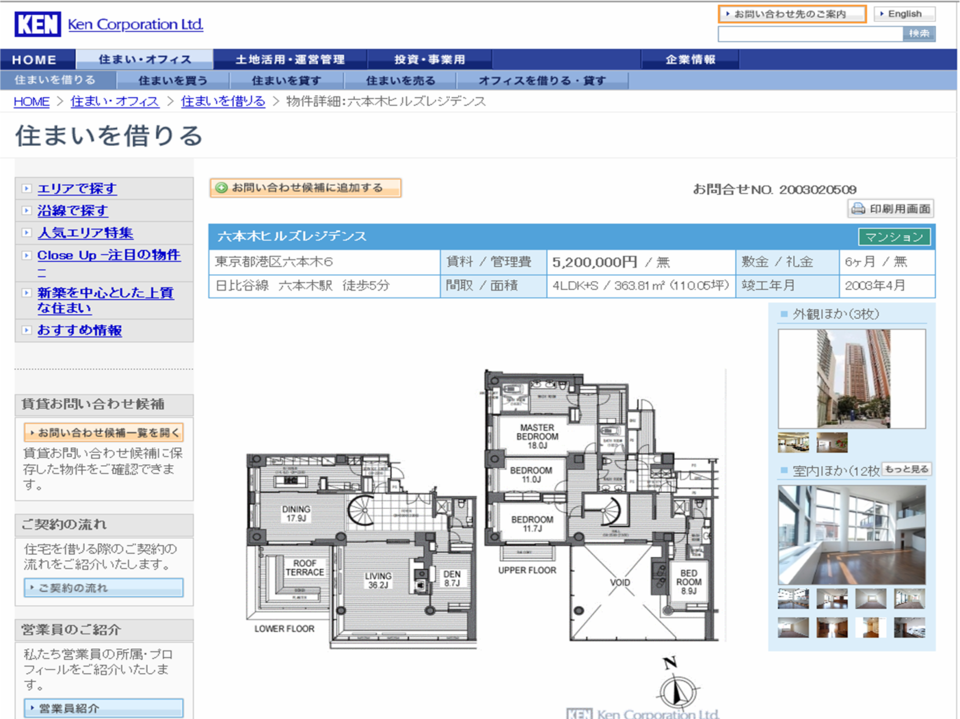The image size is (960, 719).
Task: Click the 六本木ヒルズレジデンス property title bar
Action: pos(572,236)
